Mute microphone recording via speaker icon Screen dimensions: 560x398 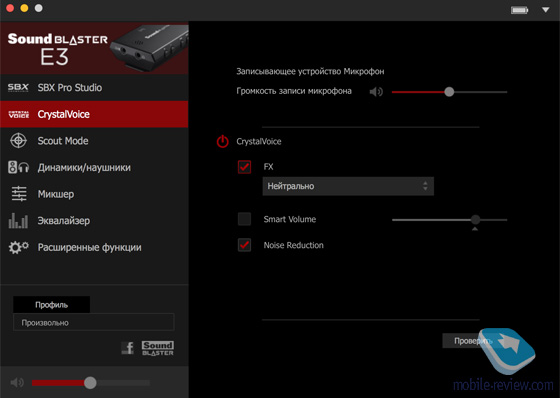tap(376, 92)
